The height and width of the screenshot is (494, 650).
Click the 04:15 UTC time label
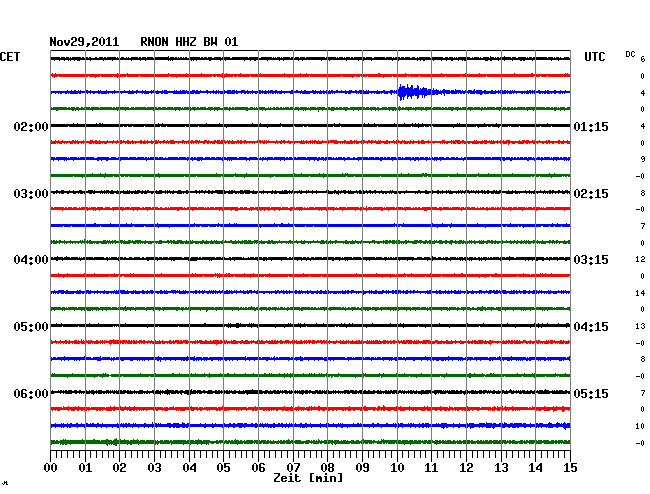[591, 327]
